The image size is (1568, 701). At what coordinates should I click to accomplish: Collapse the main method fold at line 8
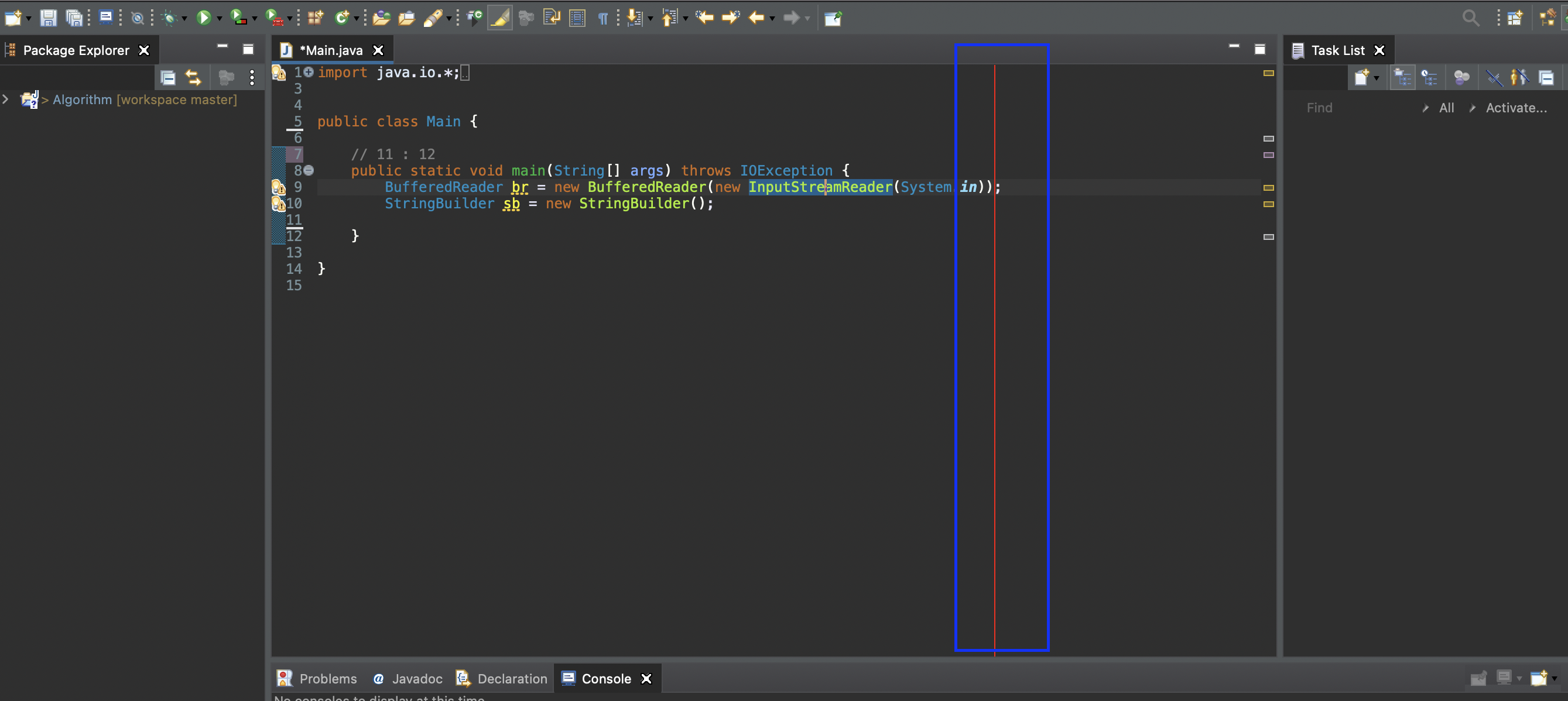pyautogui.click(x=309, y=170)
